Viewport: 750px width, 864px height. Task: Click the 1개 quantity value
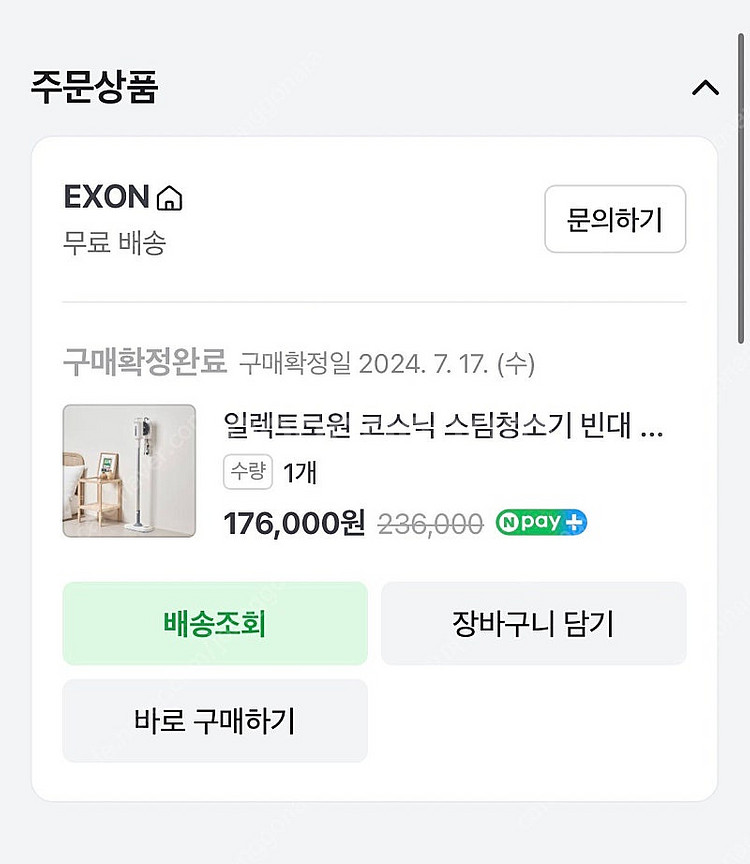300,473
